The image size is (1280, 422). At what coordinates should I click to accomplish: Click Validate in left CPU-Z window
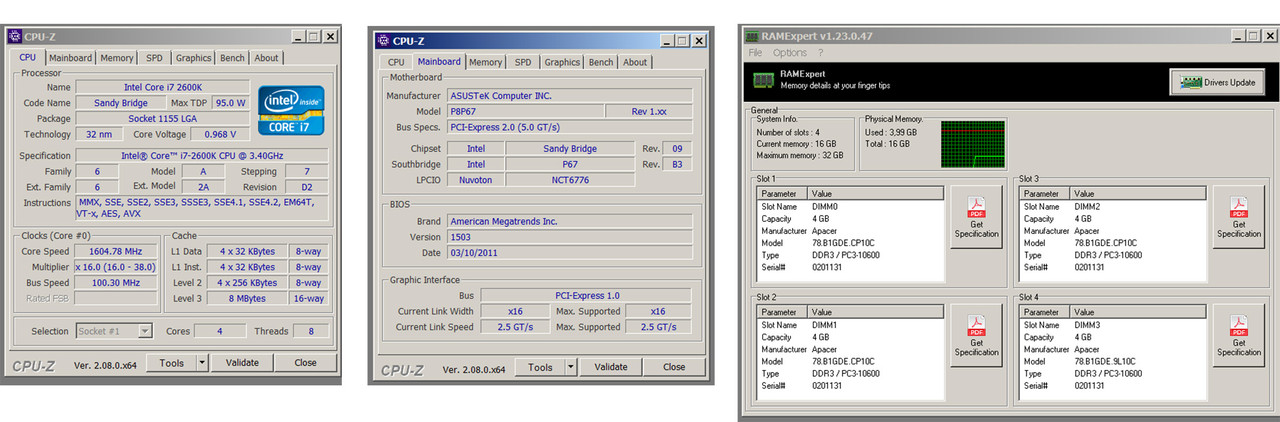(x=242, y=363)
